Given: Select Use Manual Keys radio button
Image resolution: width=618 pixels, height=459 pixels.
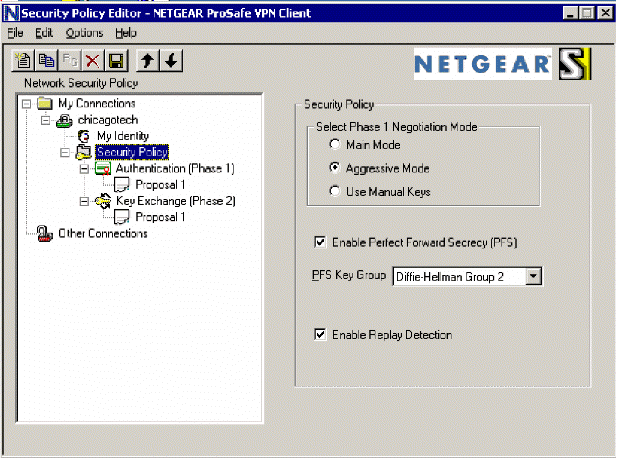Looking at the screenshot, I should [335, 191].
